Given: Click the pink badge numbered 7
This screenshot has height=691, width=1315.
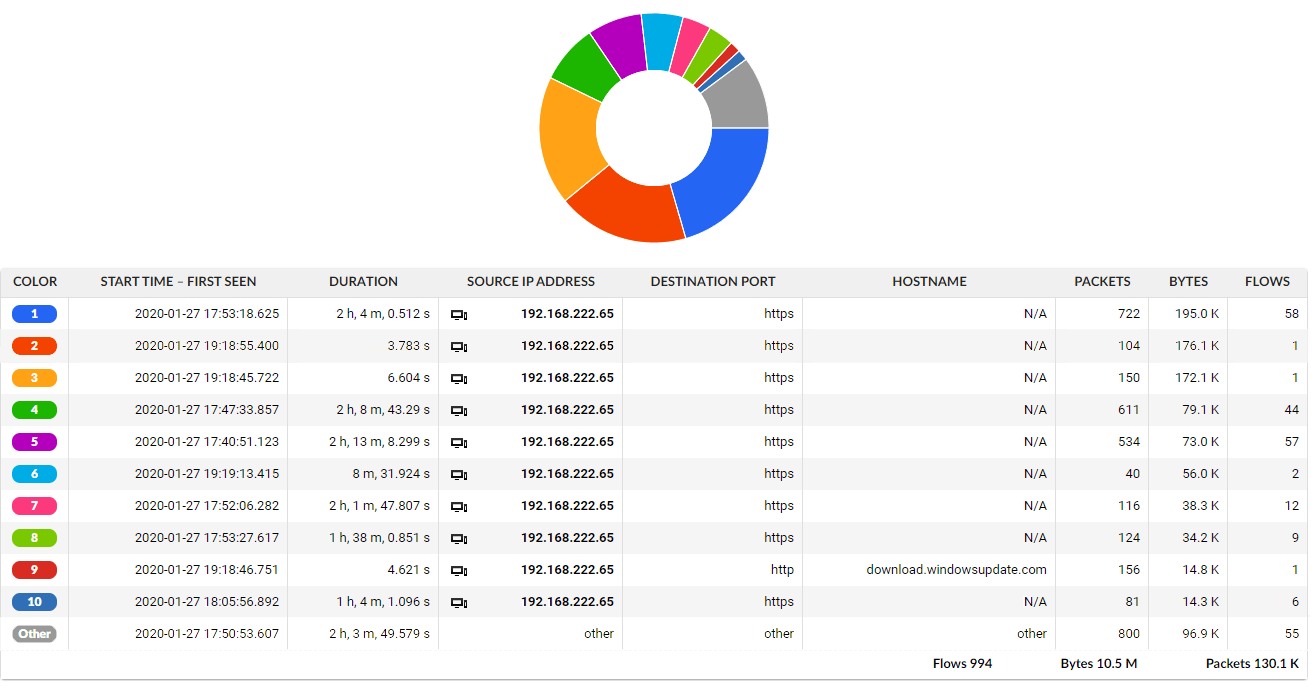Looking at the screenshot, I should 34,506.
